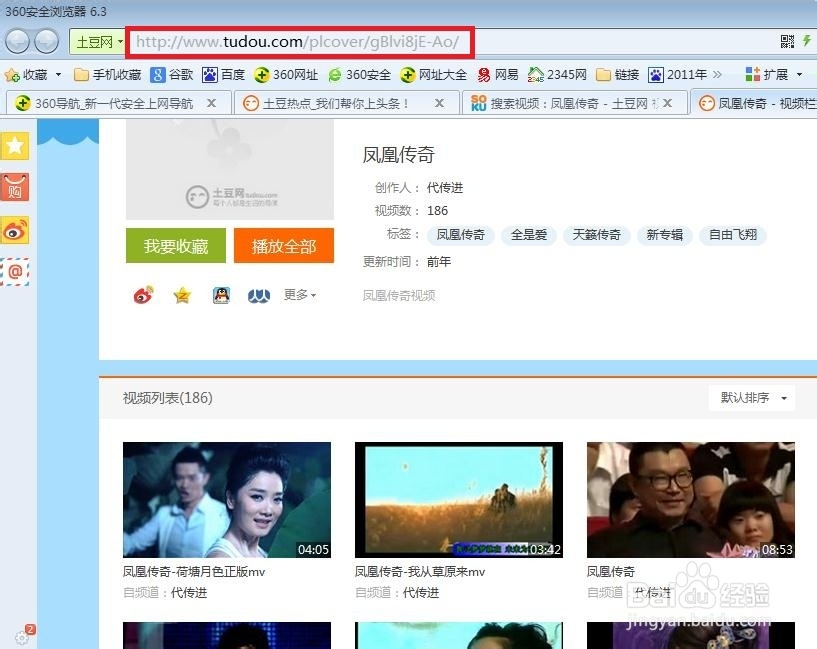Expand the 收藏 dropdown arrow
This screenshot has height=649, width=817.
coord(58,75)
